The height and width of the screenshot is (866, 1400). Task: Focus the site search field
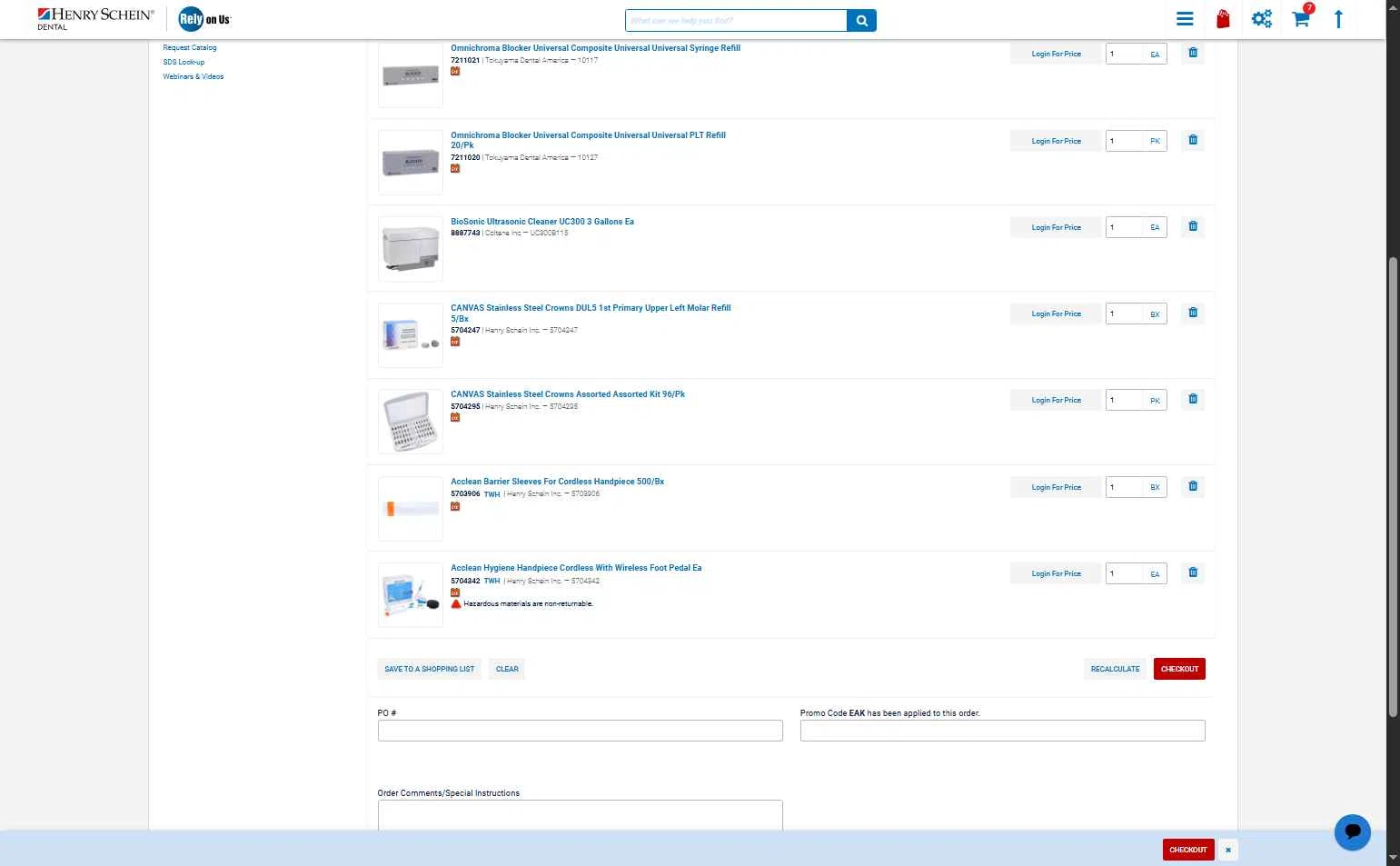point(736,20)
